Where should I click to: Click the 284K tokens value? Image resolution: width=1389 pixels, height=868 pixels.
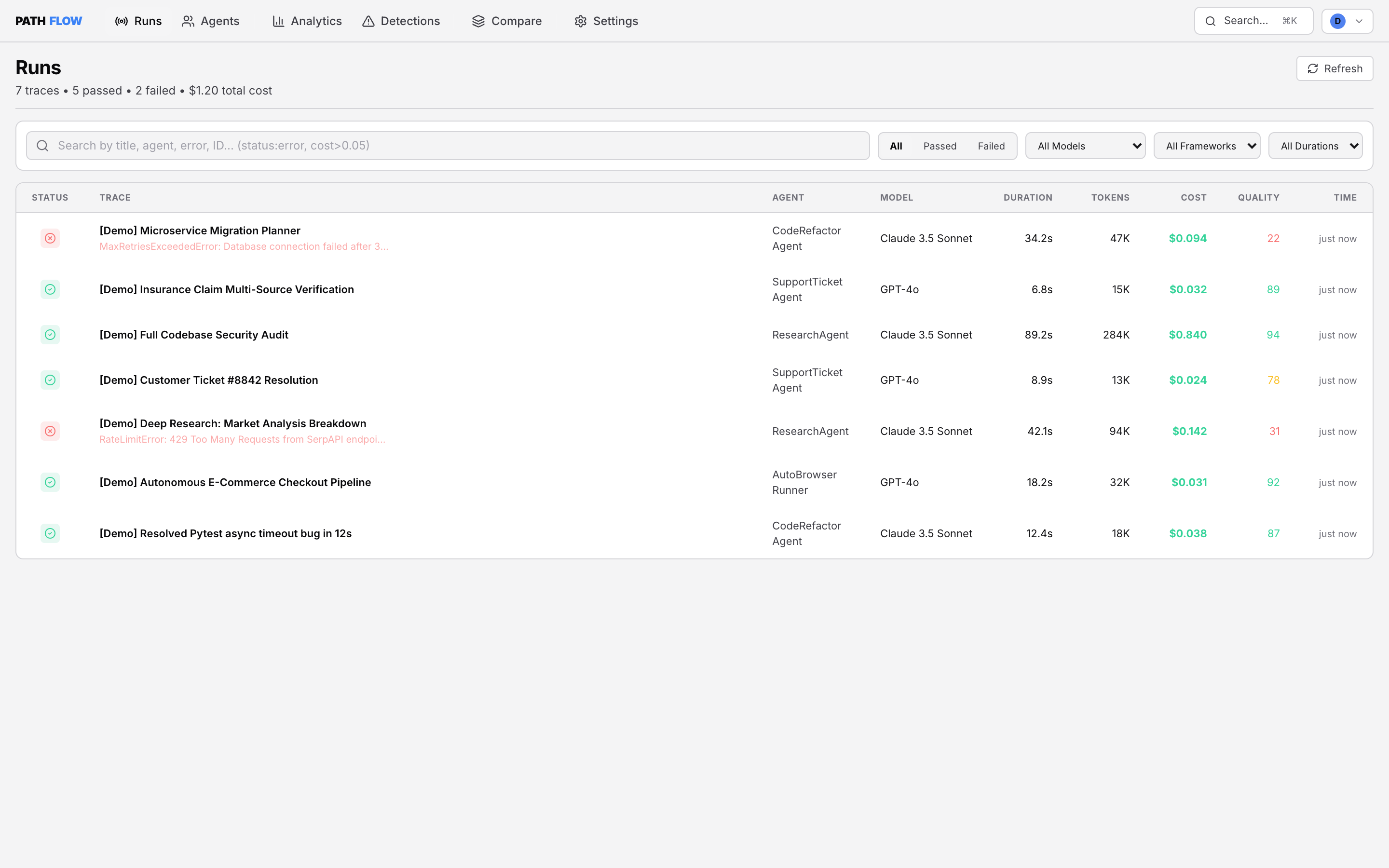click(x=1116, y=335)
